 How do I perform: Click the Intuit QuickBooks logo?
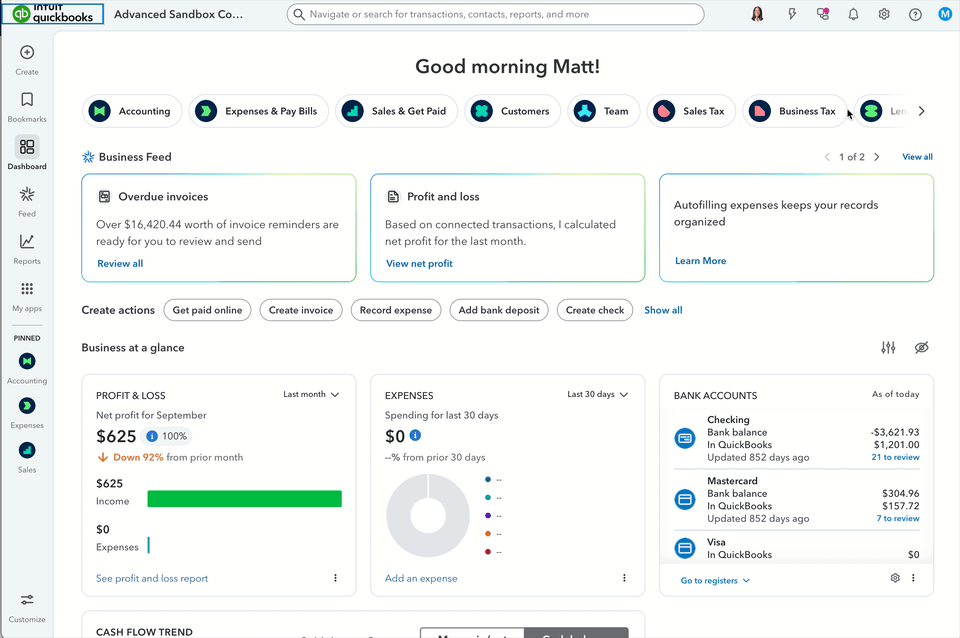click(53, 13)
